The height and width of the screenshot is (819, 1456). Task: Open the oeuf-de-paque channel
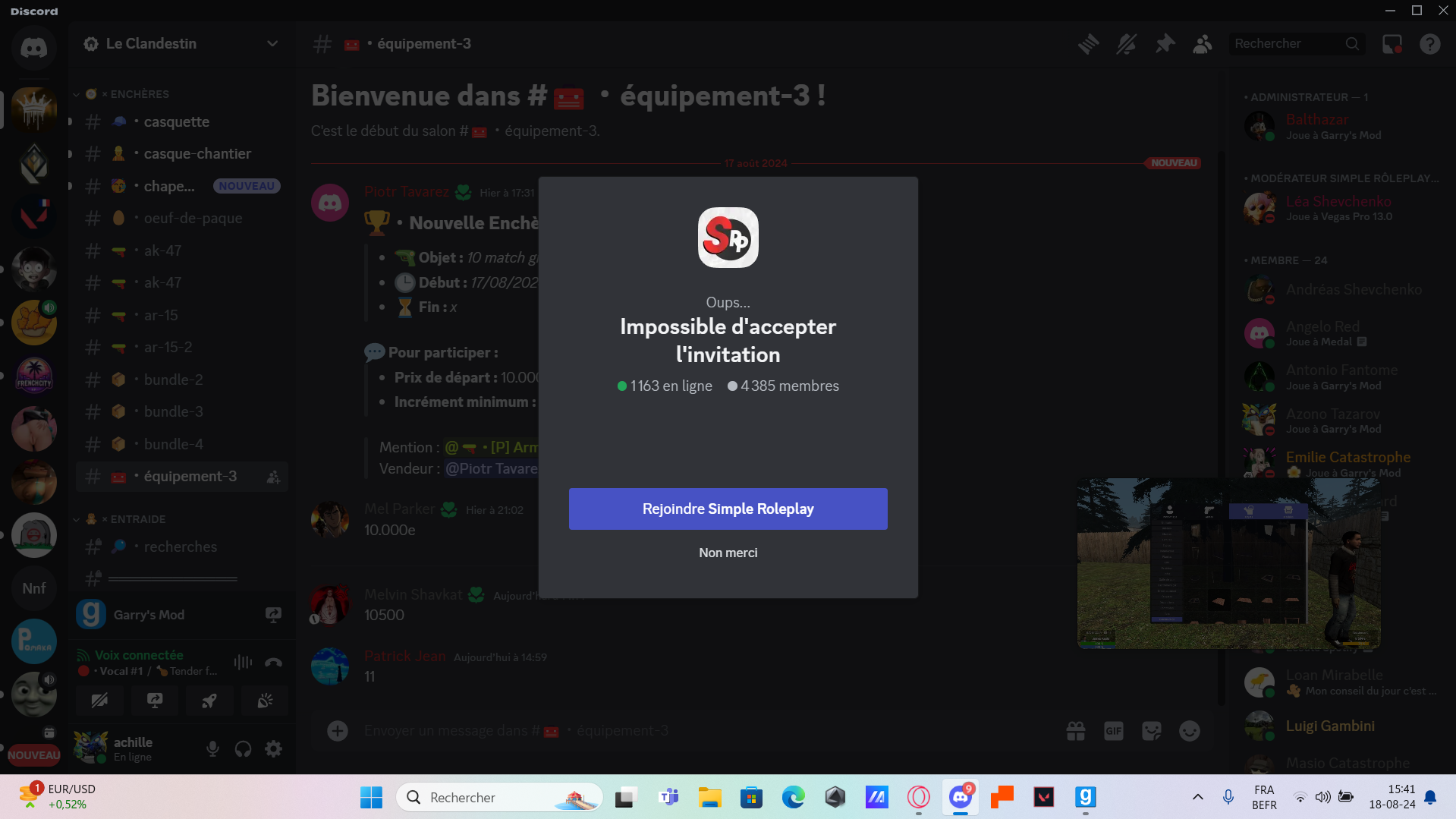click(x=182, y=218)
